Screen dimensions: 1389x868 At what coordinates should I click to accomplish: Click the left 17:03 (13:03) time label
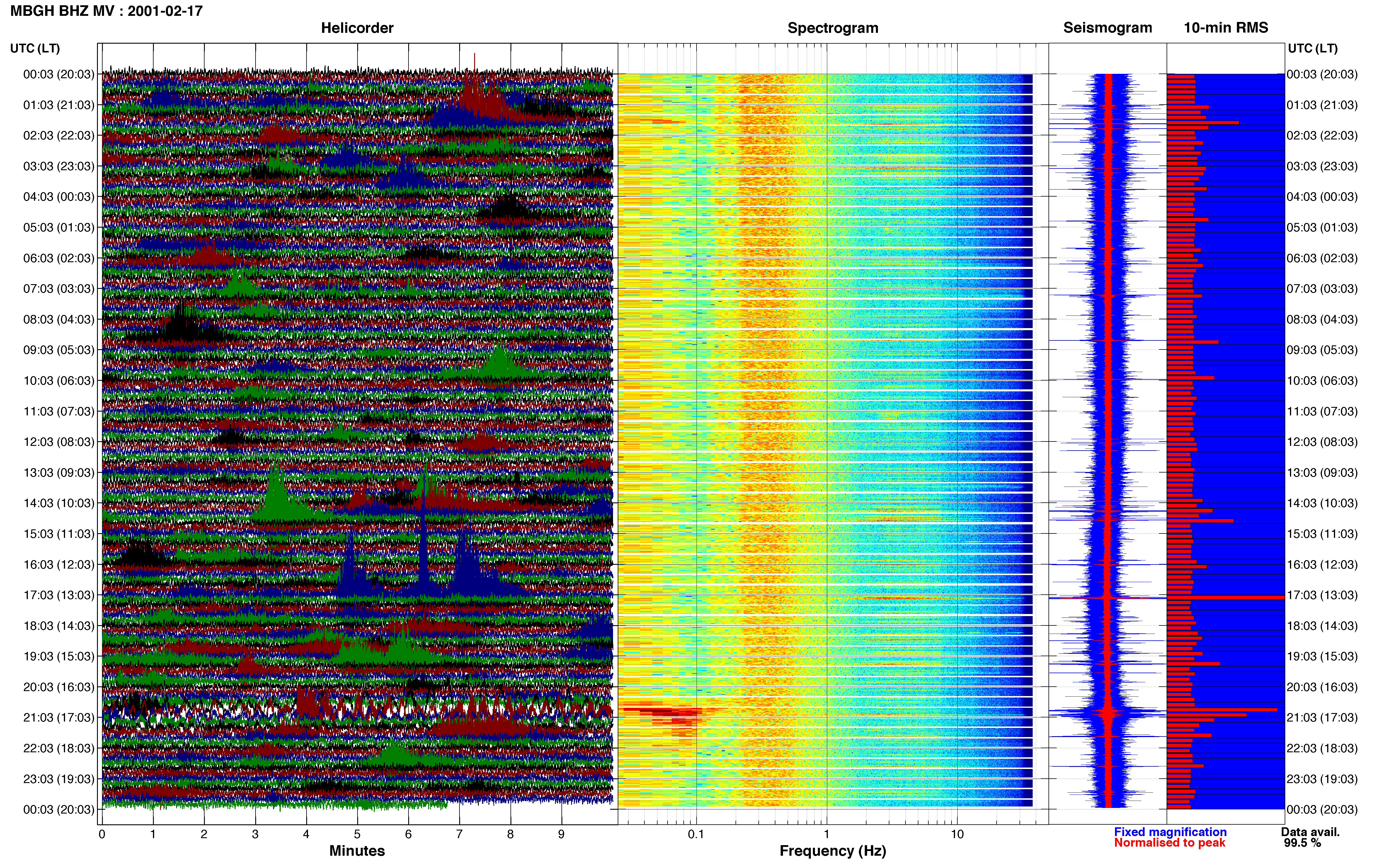(59, 595)
